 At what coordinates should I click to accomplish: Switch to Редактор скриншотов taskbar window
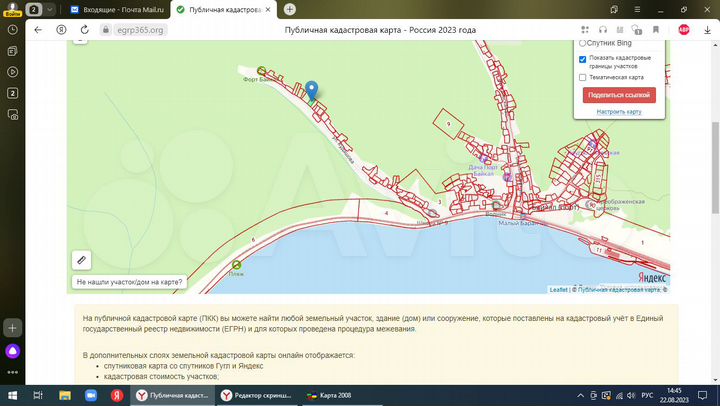pyautogui.click(x=257, y=395)
